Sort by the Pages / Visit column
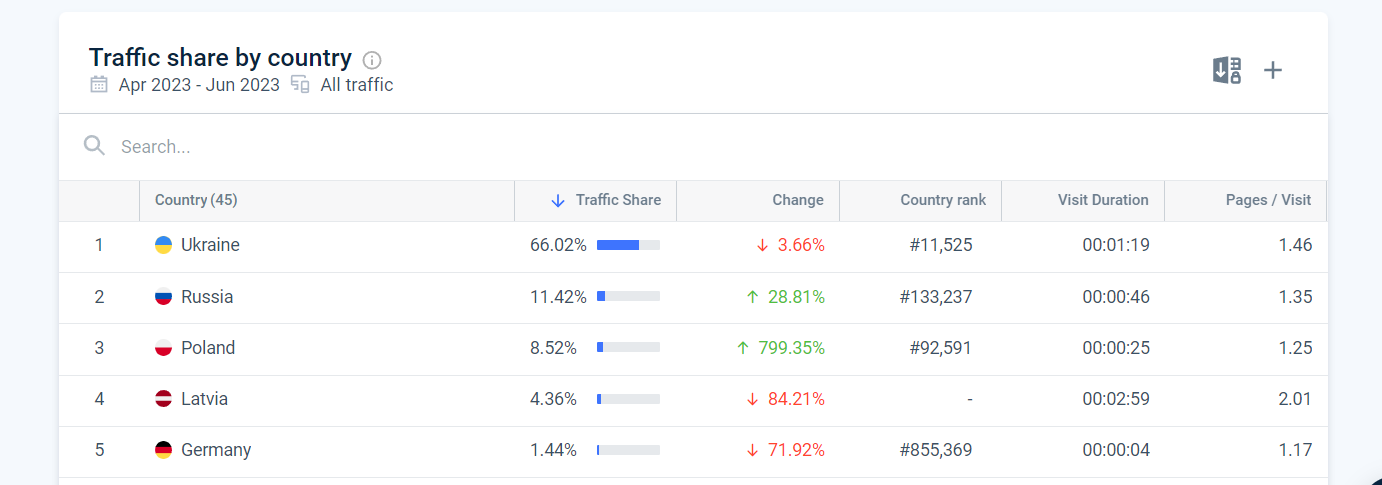Image resolution: width=1382 pixels, height=485 pixels. click(1267, 200)
